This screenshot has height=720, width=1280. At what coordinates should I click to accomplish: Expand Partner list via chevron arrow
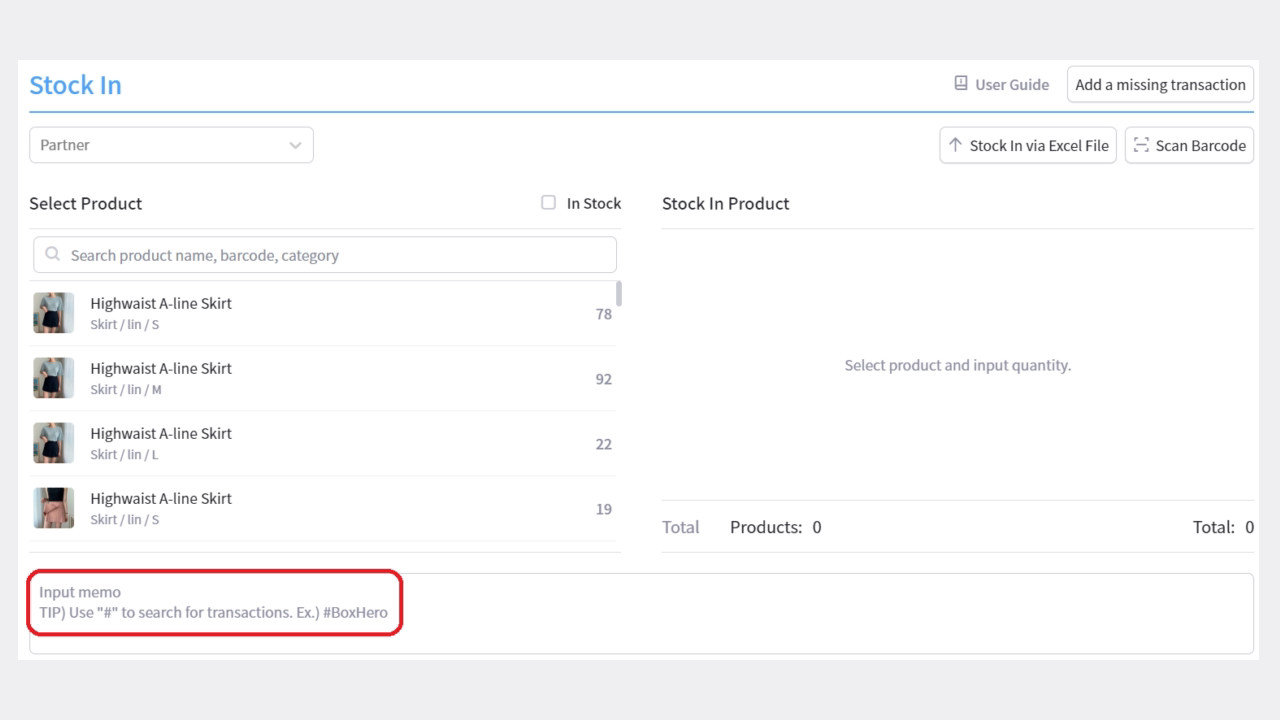point(295,145)
